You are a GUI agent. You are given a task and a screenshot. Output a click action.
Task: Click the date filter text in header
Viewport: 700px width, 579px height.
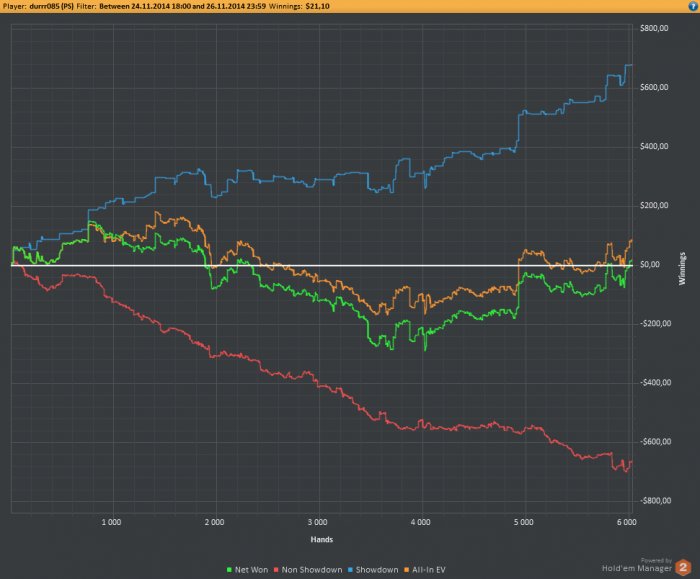(182, 6)
